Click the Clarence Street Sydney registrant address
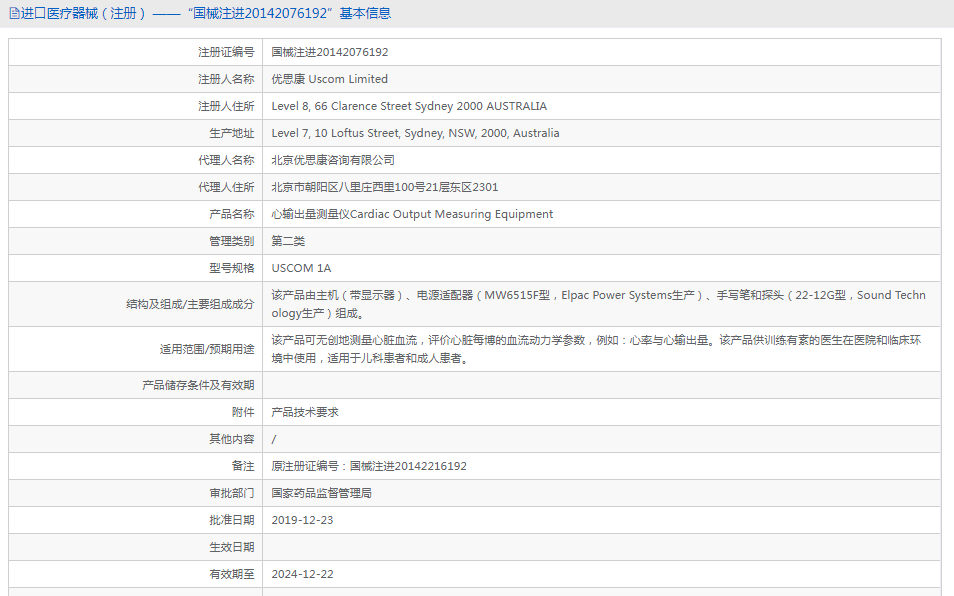 coord(409,106)
